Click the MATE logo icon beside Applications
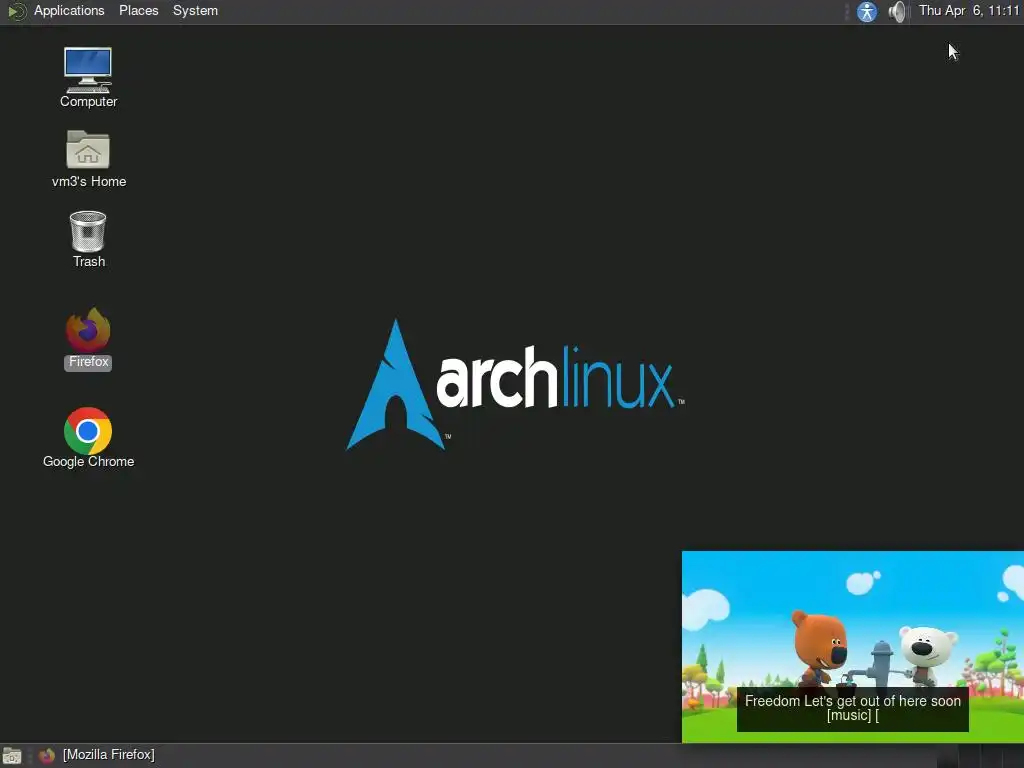1024x768 pixels. coord(16,11)
